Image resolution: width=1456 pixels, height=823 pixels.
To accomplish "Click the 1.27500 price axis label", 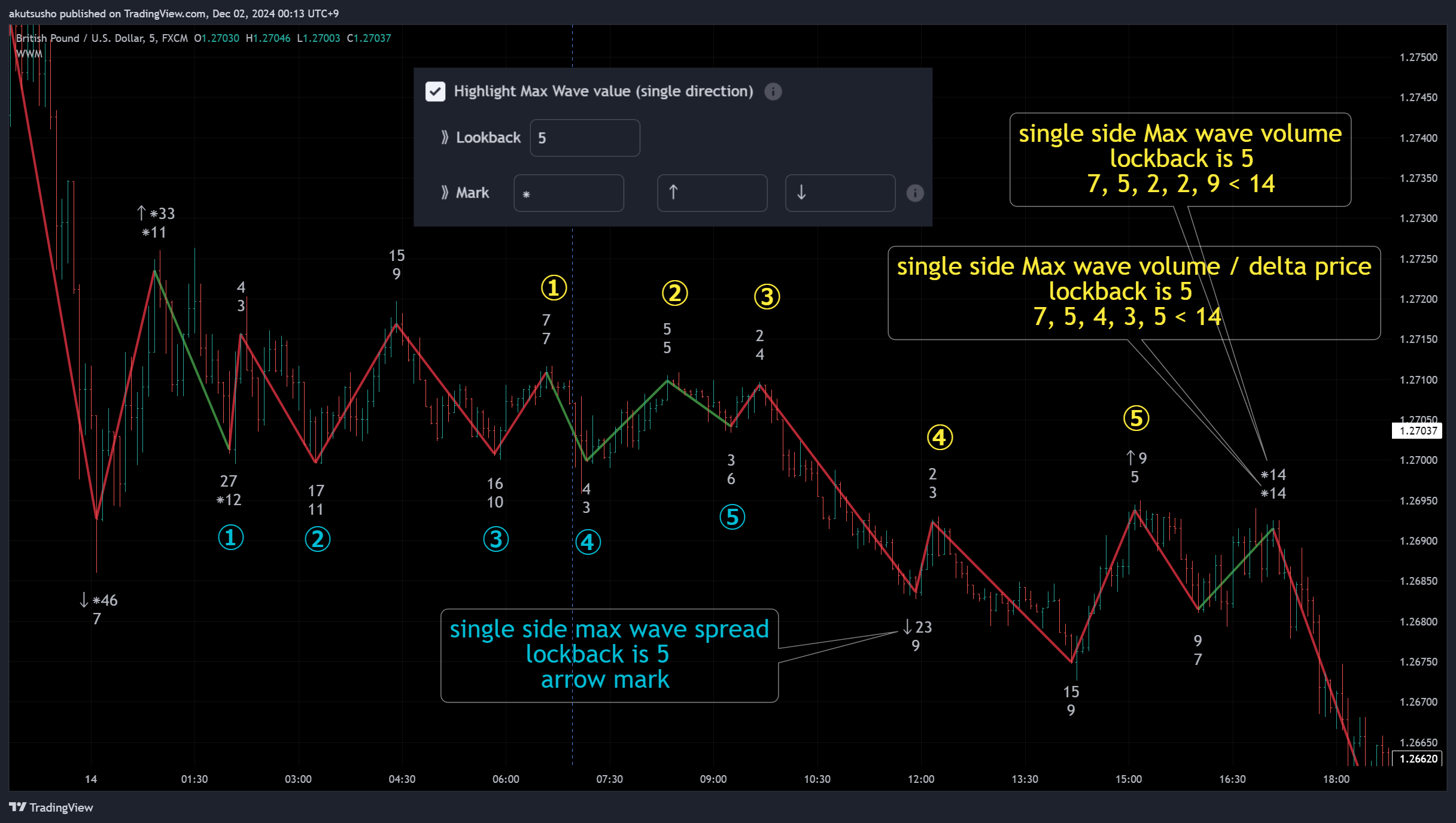I will pyautogui.click(x=1418, y=57).
